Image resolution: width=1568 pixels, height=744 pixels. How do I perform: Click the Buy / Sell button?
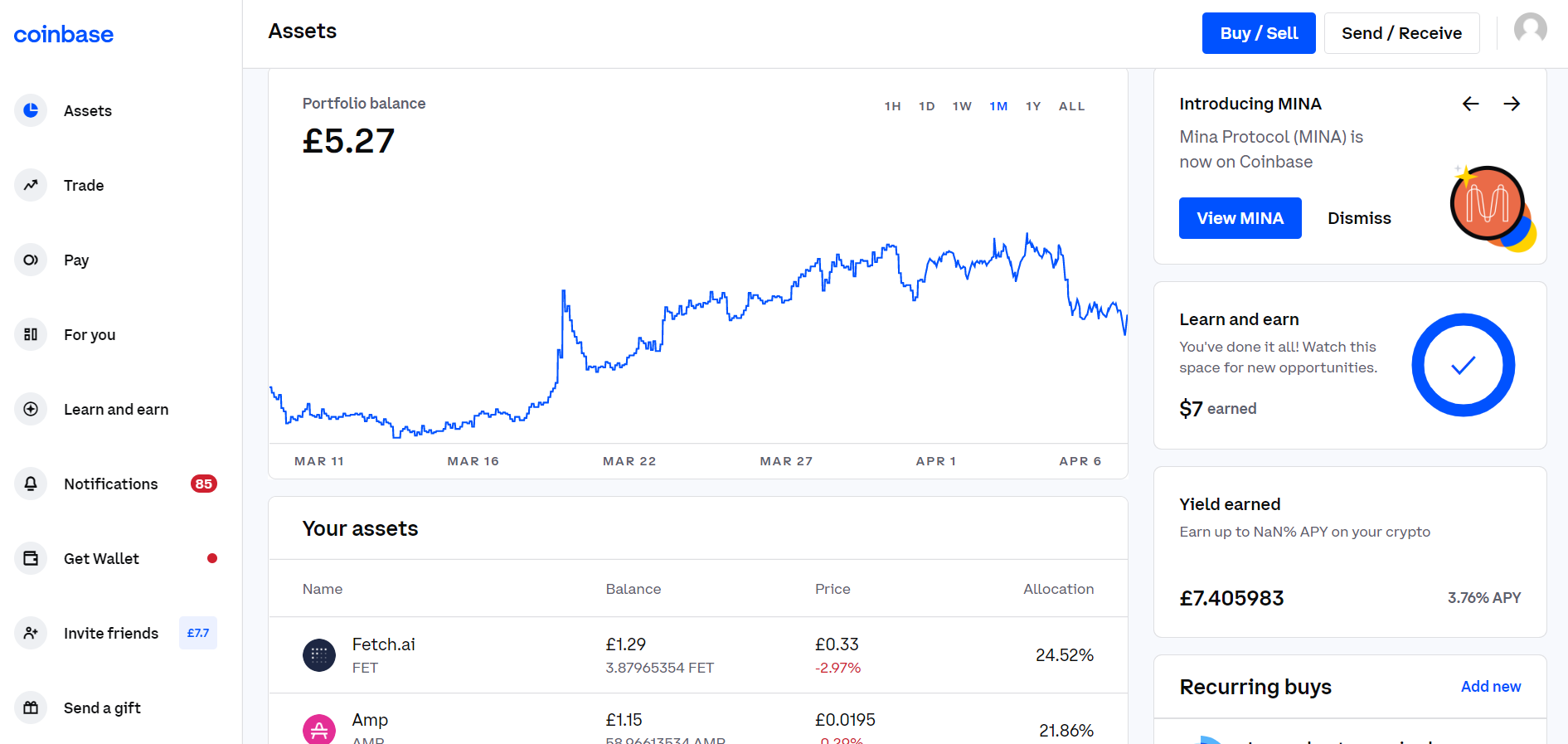1259,33
